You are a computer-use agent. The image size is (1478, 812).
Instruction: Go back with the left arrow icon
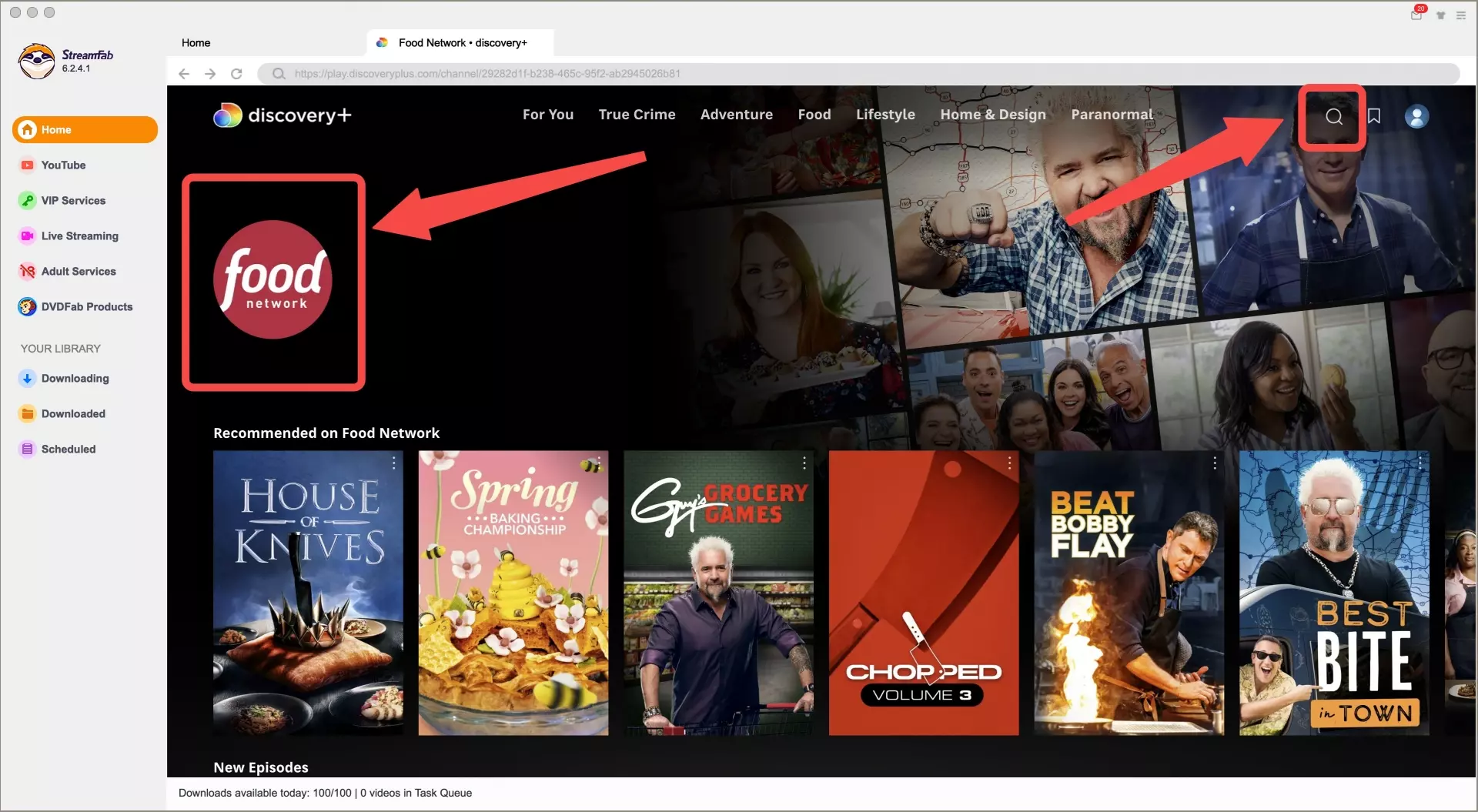tap(184, 74)
